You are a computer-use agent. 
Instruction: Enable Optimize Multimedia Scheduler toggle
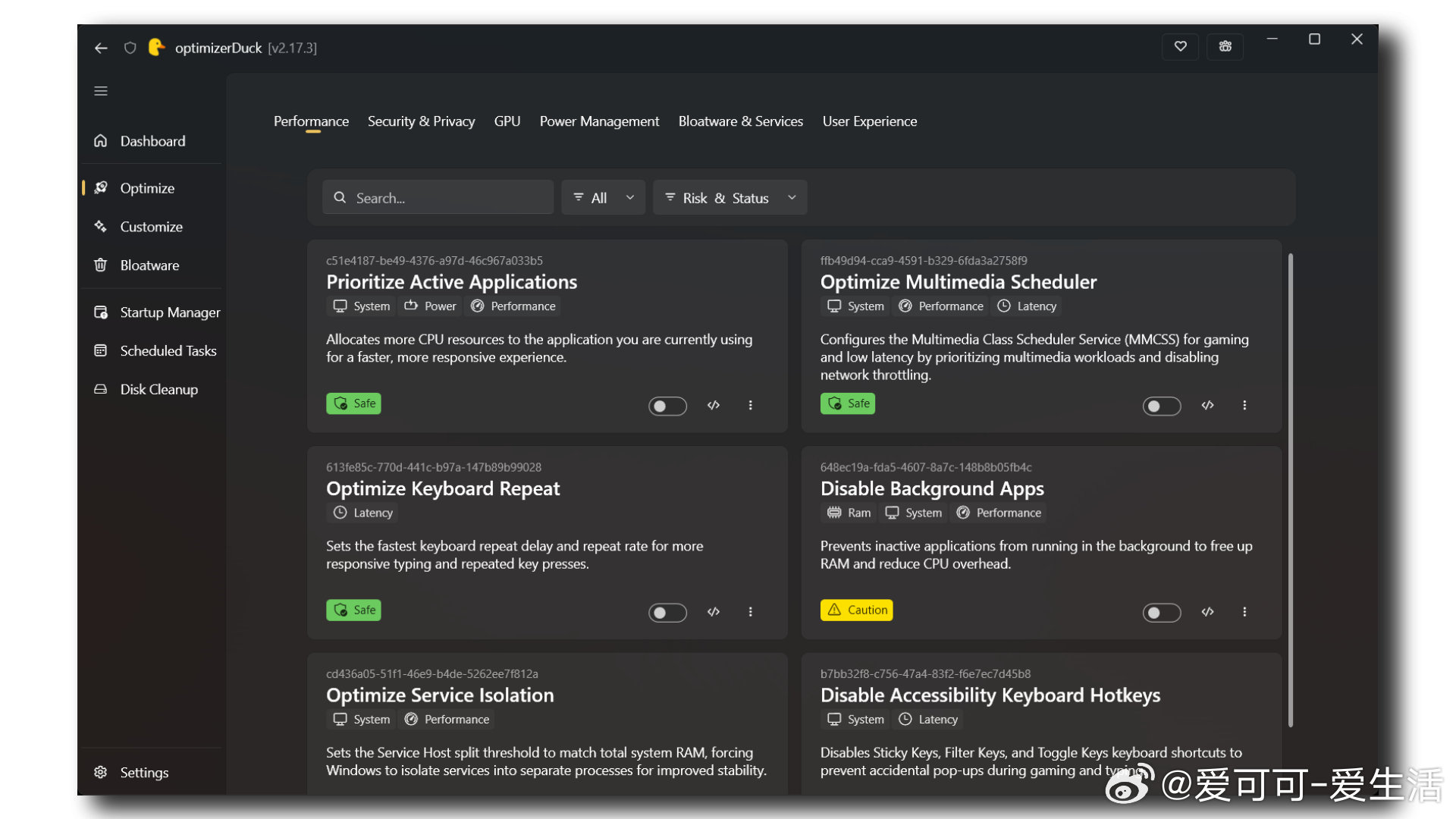pyautogui.click(x=1162, y=406)
